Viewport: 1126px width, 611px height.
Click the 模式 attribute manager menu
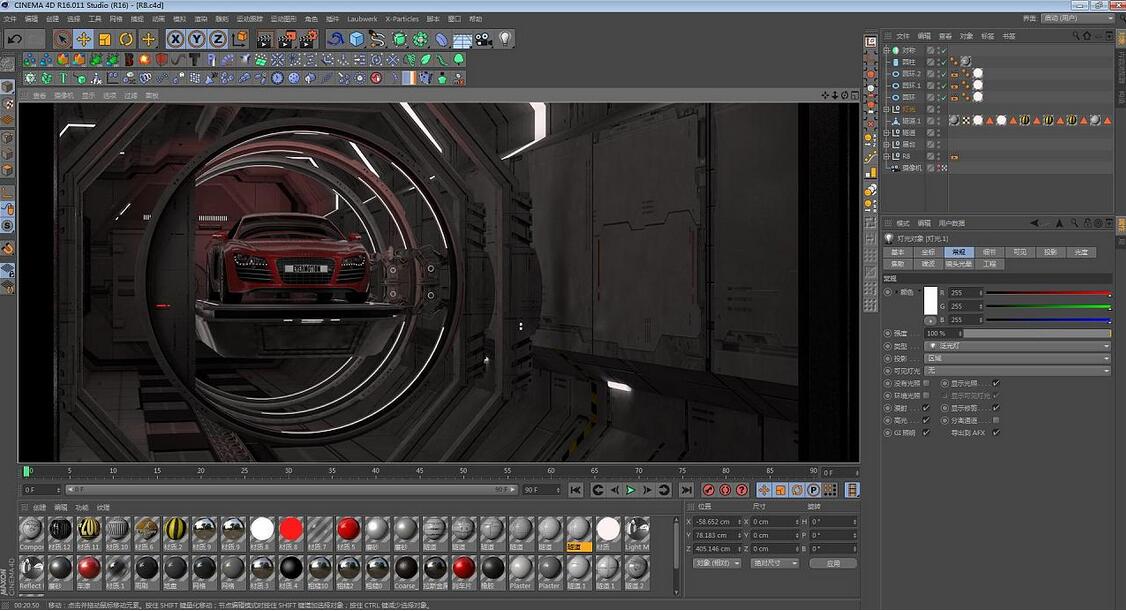click(903, 223)
